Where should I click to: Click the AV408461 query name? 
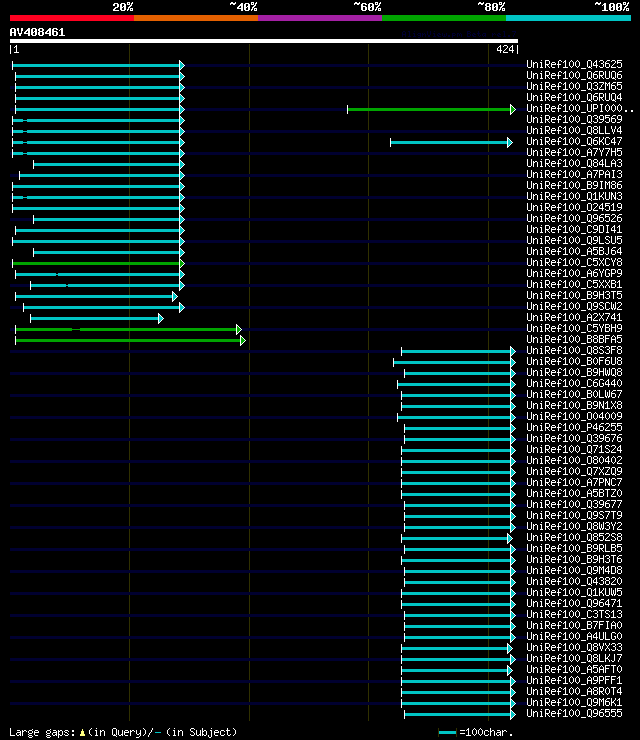point(37,32)
